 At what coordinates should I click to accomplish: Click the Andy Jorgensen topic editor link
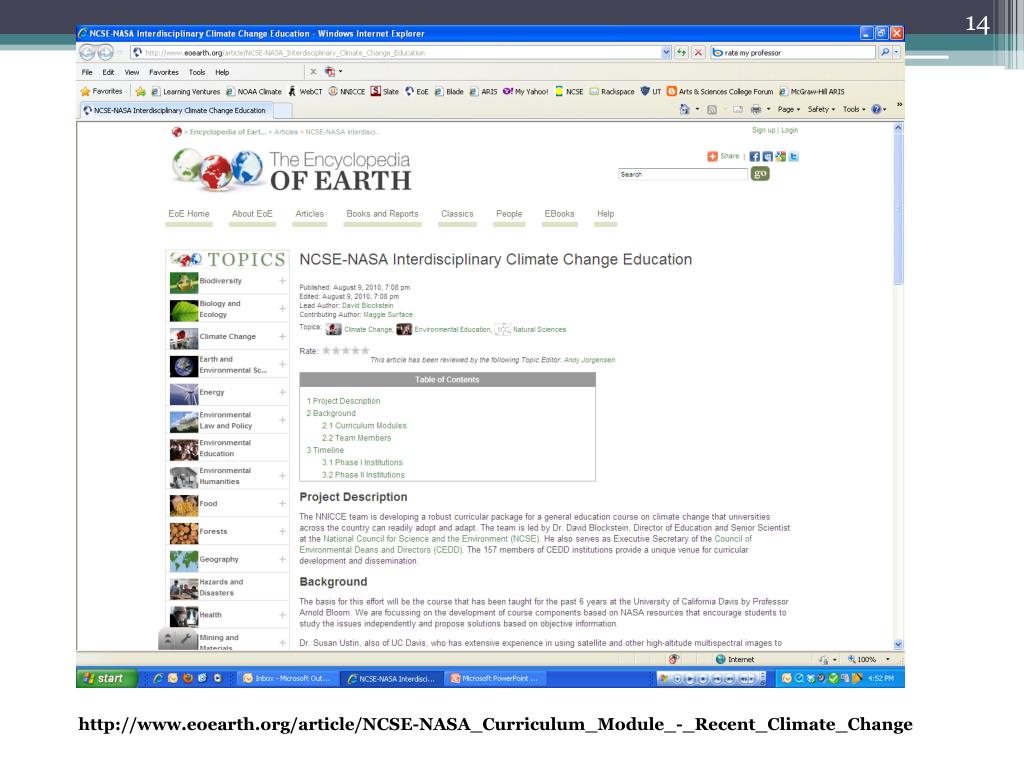pos(589,360)
